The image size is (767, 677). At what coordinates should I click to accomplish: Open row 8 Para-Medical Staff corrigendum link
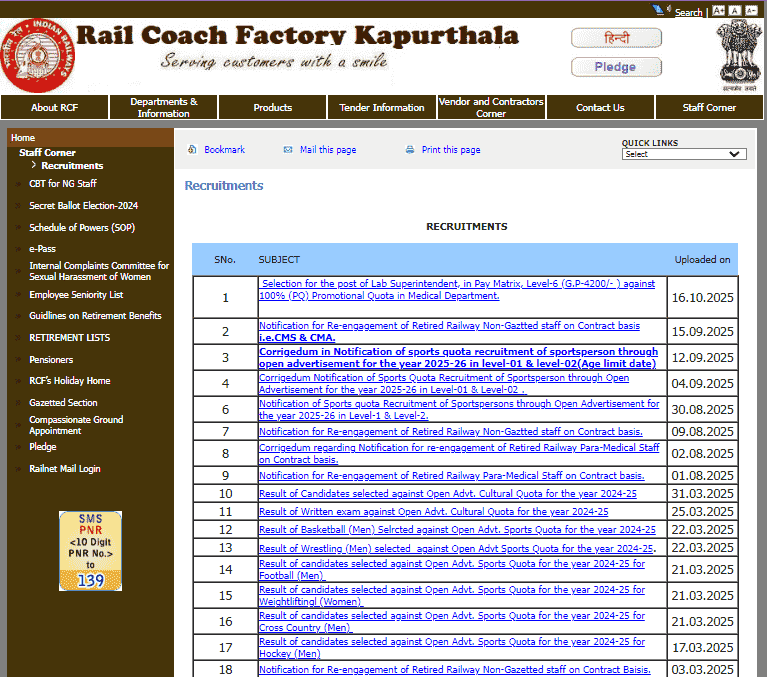459,453
